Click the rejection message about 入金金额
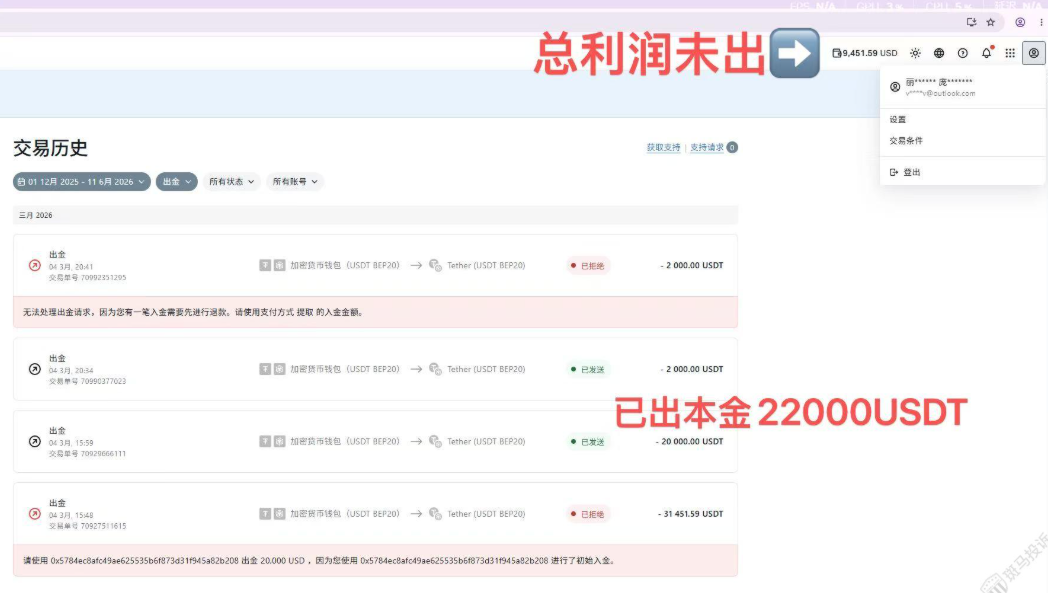The image size is (1048, 593). coord(375,312)
